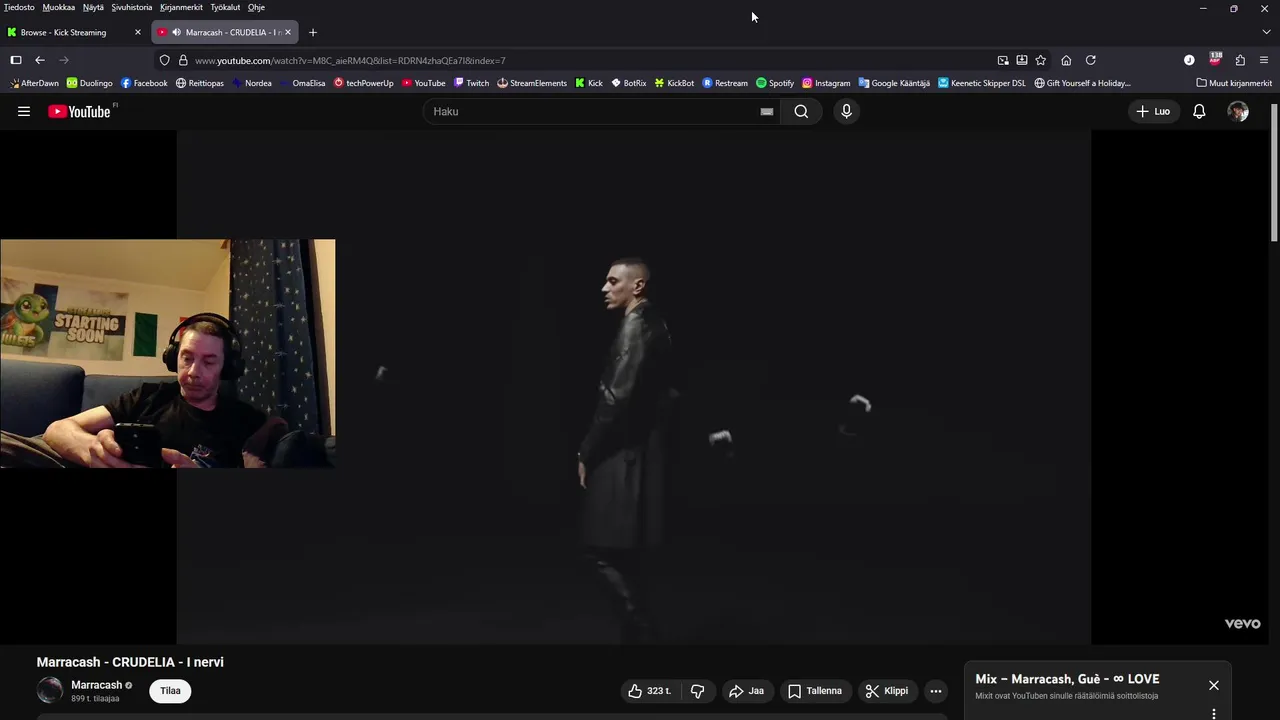Screen dimensions: 1280x720
Task: Create a clip with Klippi
Action: [x=887, y=691]
